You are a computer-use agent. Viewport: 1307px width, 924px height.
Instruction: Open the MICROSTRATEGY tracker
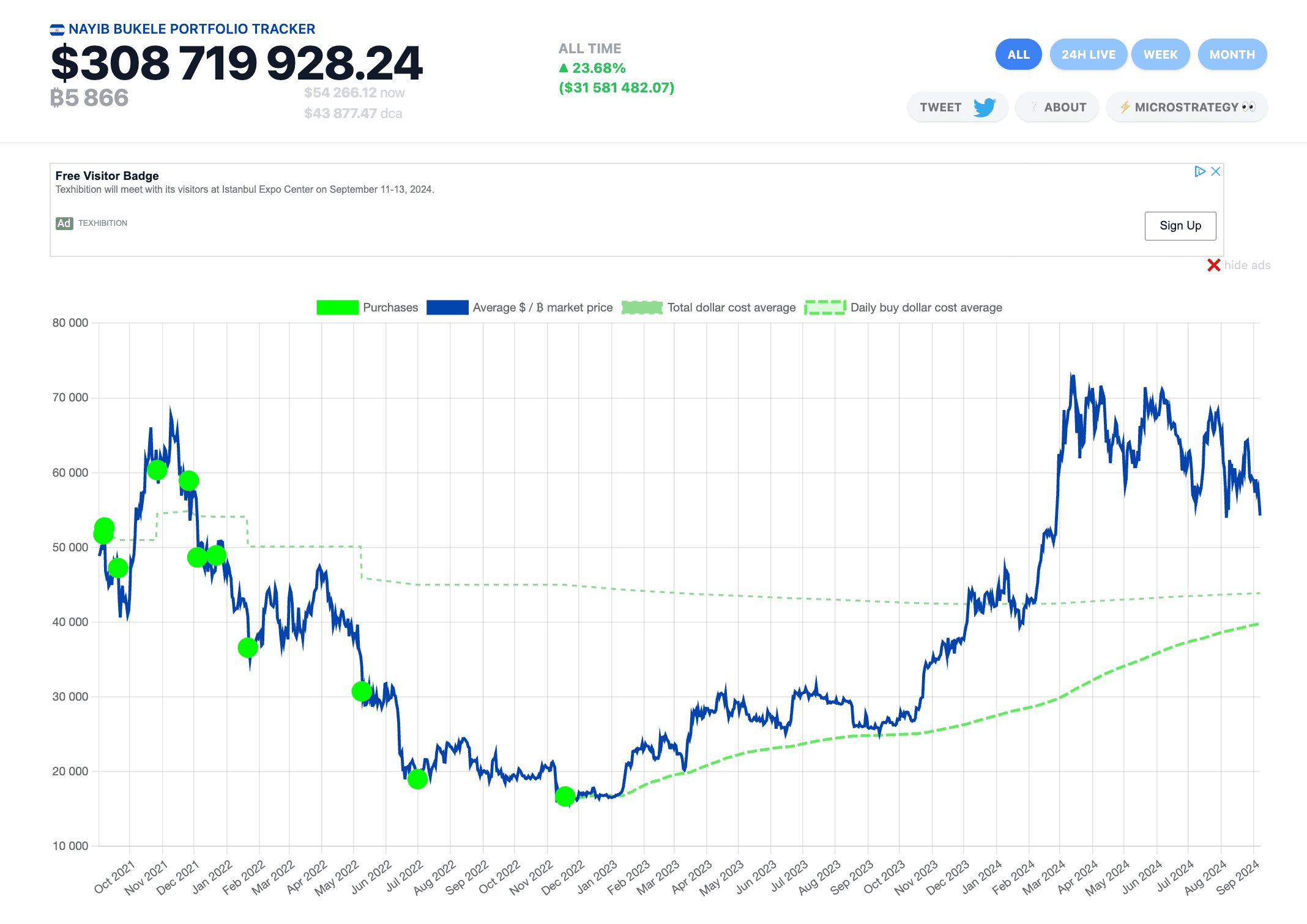[1187, 107]
